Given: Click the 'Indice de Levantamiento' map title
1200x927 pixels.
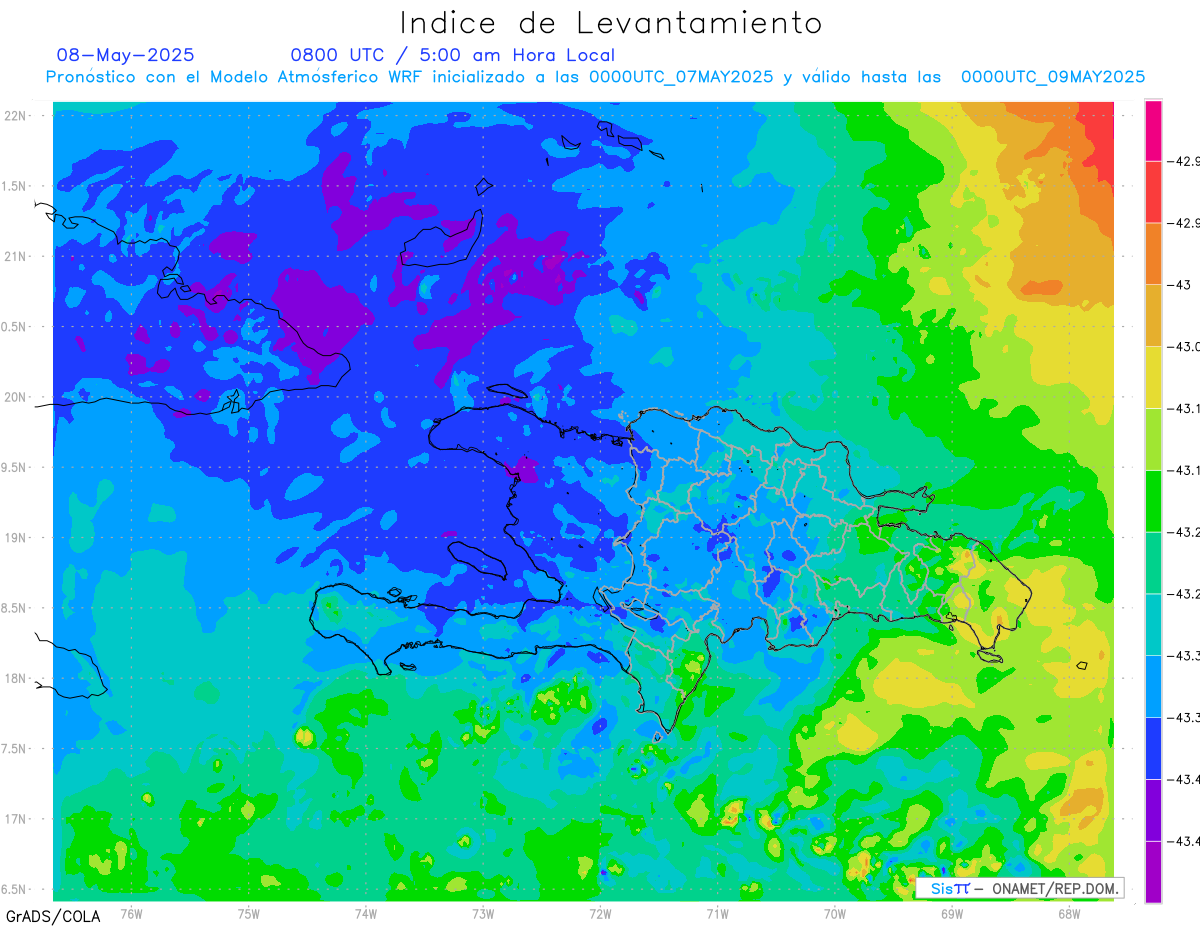Looking at the screenshot, I should (x=611, y=23).
